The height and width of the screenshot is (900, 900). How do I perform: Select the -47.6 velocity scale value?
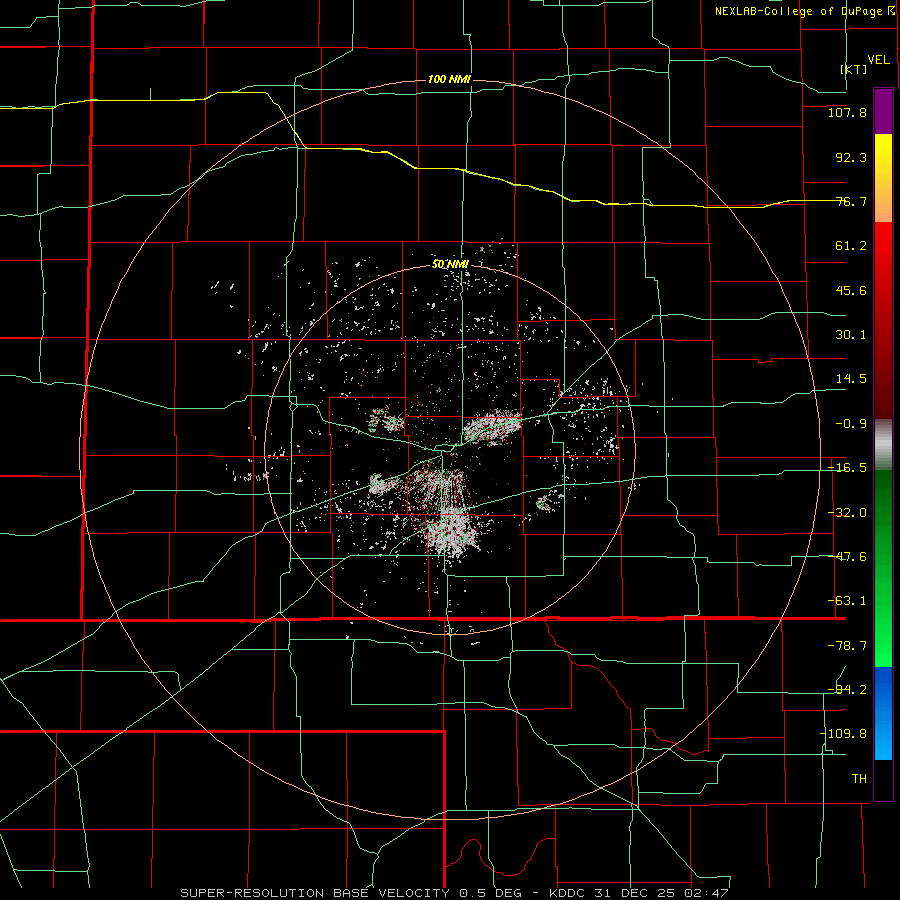(x=847, y=557)
